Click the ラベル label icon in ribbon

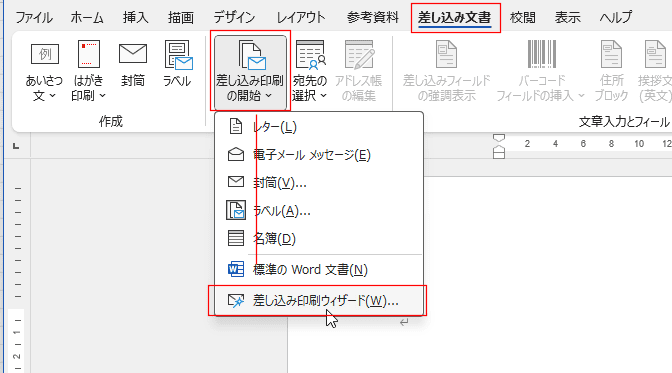(178, 54)
